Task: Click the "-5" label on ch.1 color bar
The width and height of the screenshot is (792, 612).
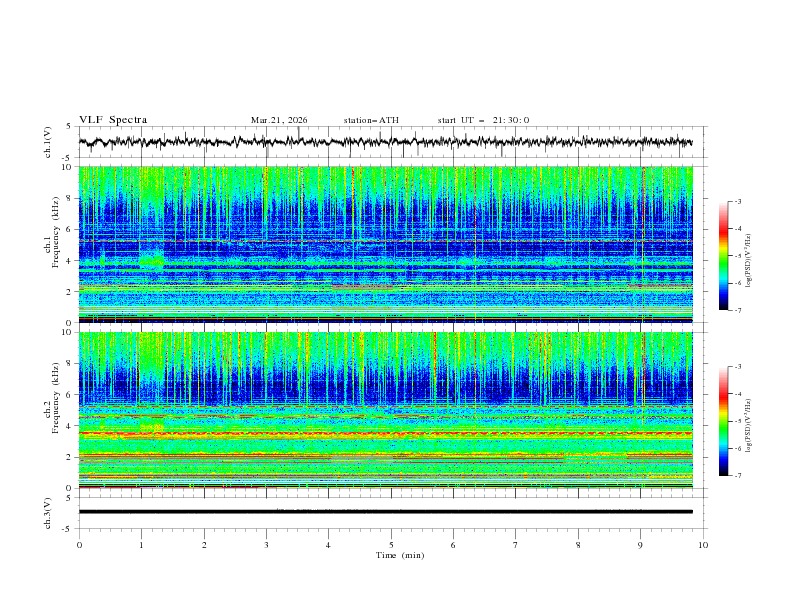Action: tap(737, 256)
